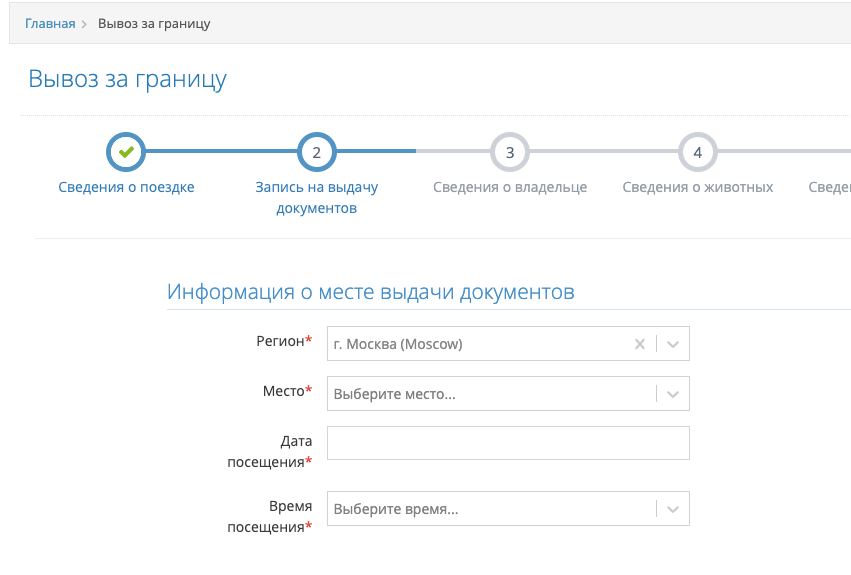Click the "Регион" field label
The image size is (851, 575).
click(x=284, y=341)
